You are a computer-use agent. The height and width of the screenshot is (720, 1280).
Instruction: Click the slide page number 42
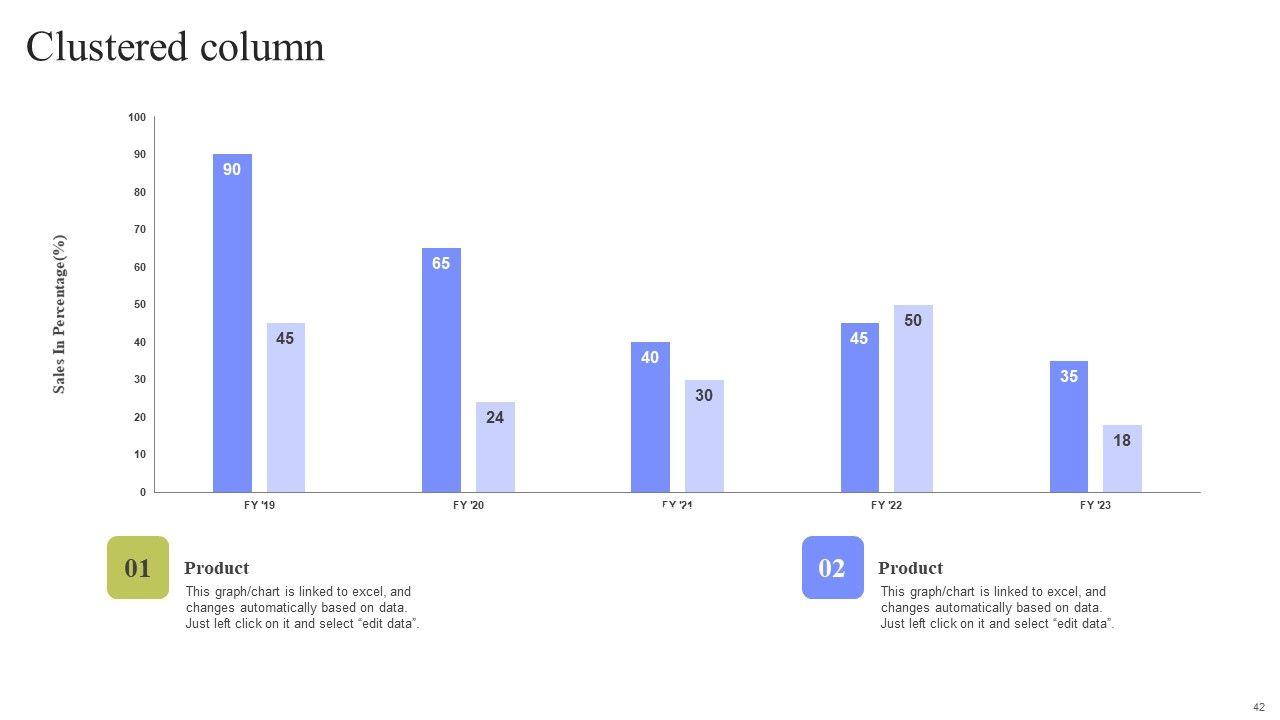point(1258,707)
